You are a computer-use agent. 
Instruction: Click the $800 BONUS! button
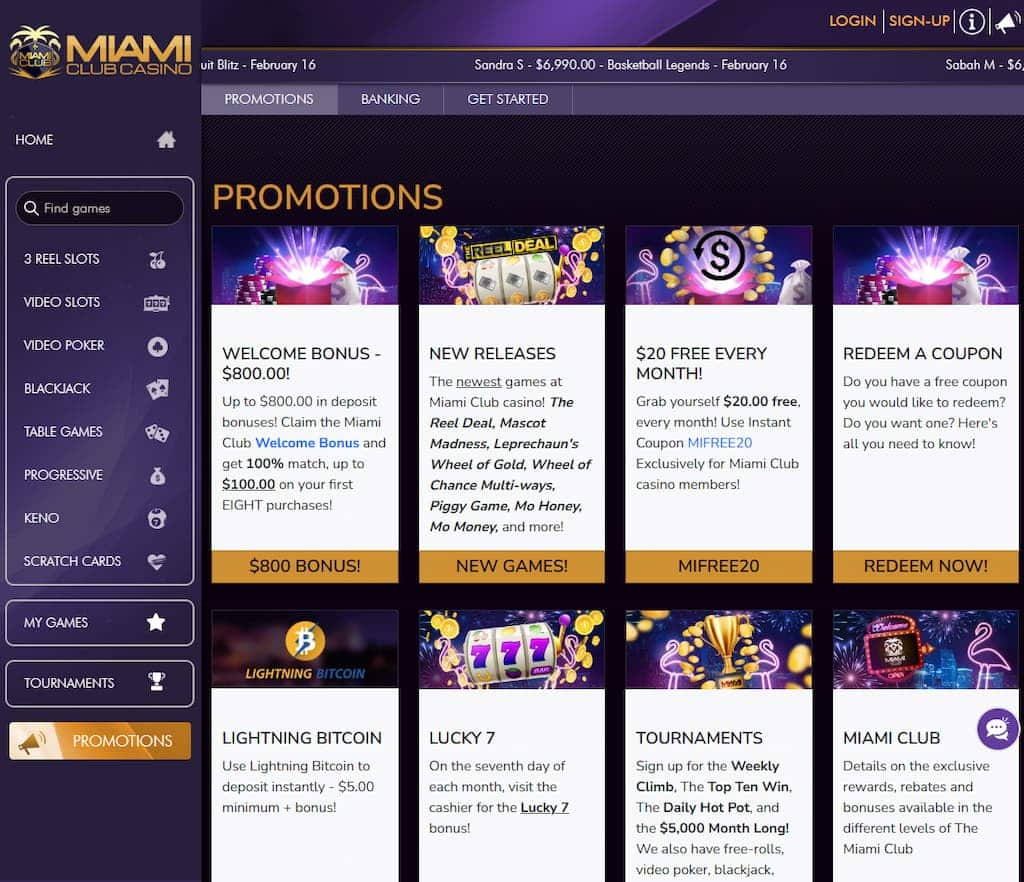pyautogui.click(x=305, y=566)
